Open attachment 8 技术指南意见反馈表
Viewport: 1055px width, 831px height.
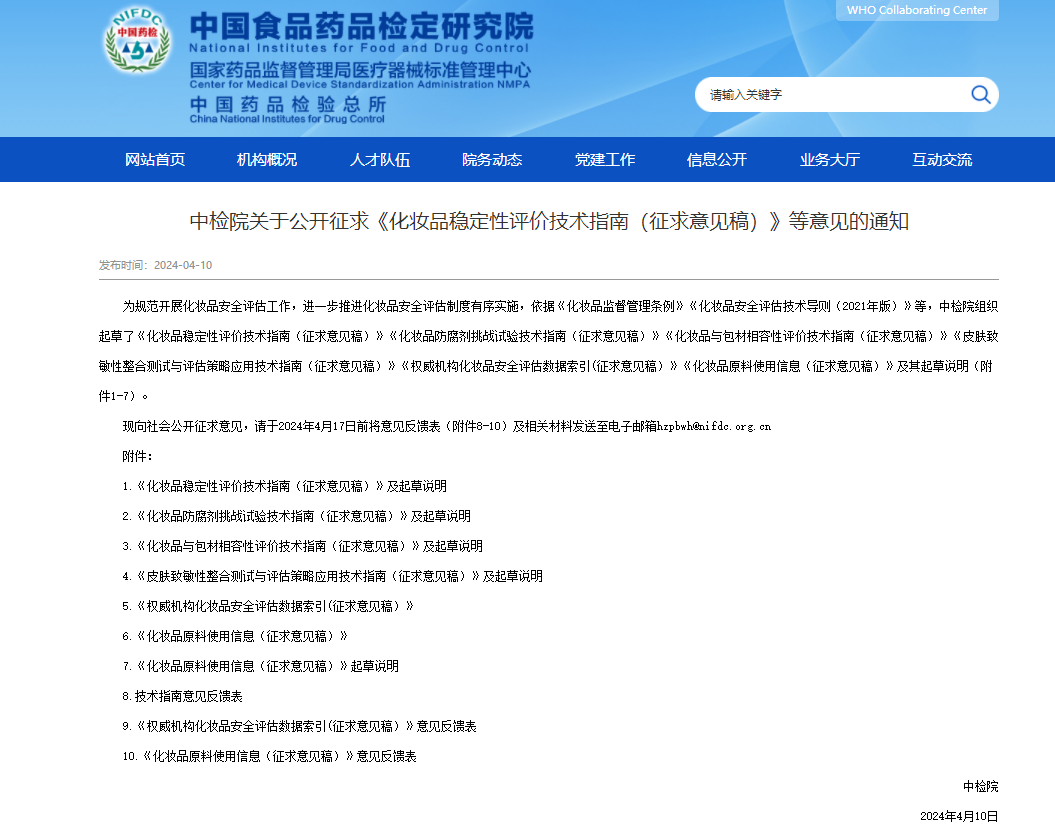coord(182,696)
